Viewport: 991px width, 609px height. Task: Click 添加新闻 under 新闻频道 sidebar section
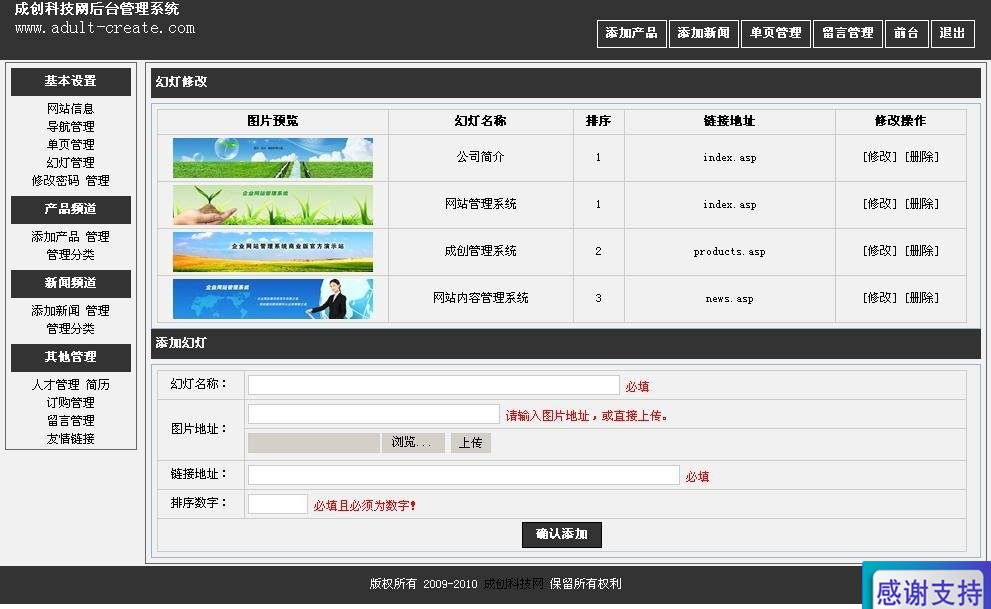click(x=55, y=311)
